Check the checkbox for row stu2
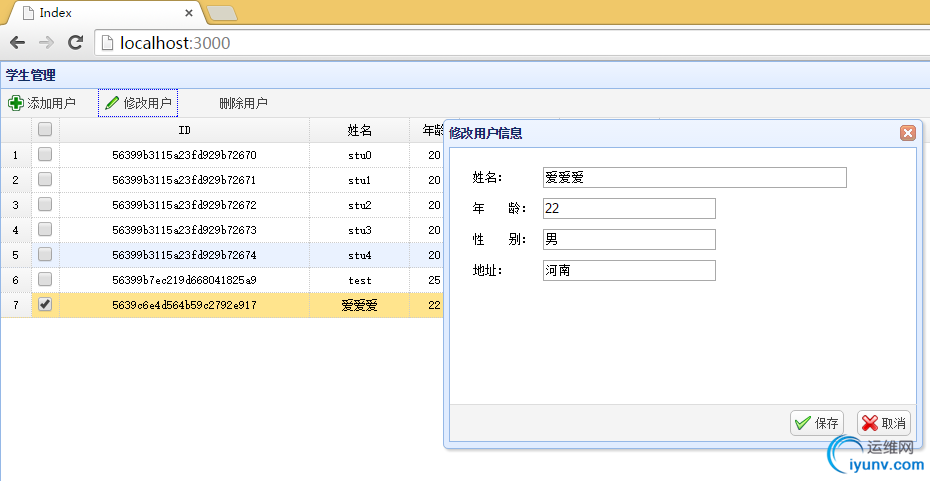Viewport: 930px width, 481px height. tap(45, 204)
